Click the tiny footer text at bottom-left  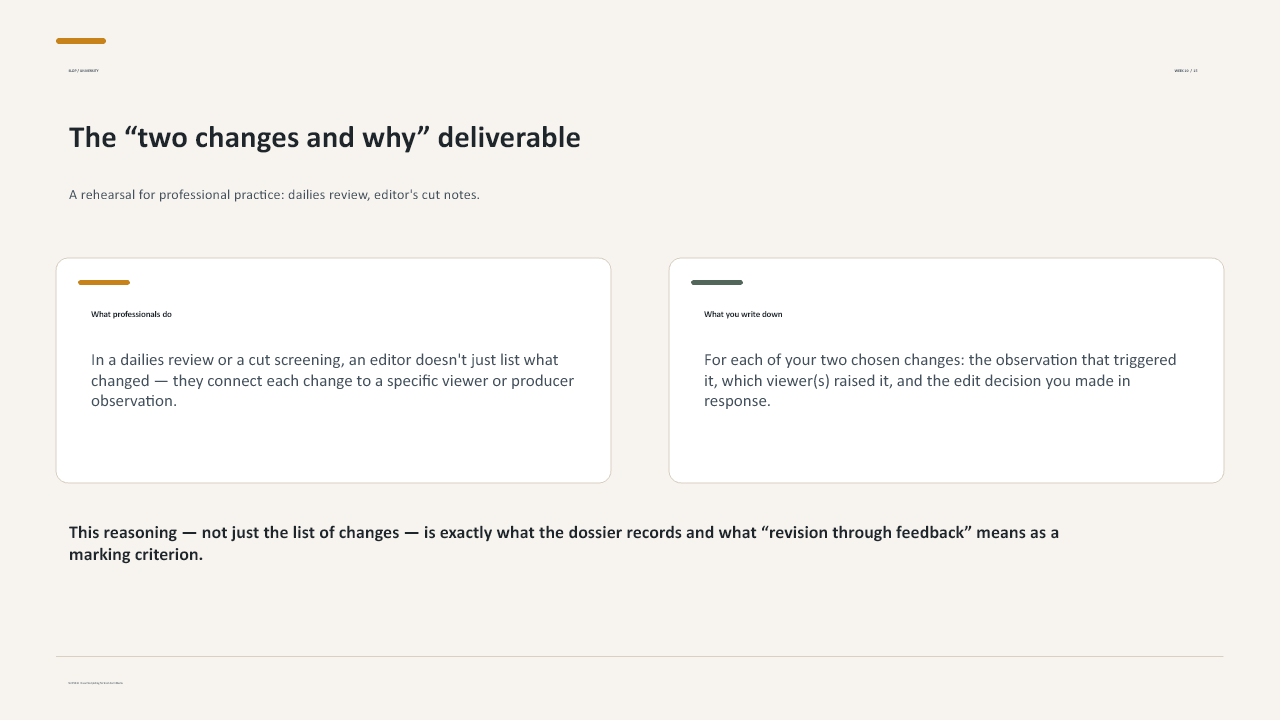point(96,683)
